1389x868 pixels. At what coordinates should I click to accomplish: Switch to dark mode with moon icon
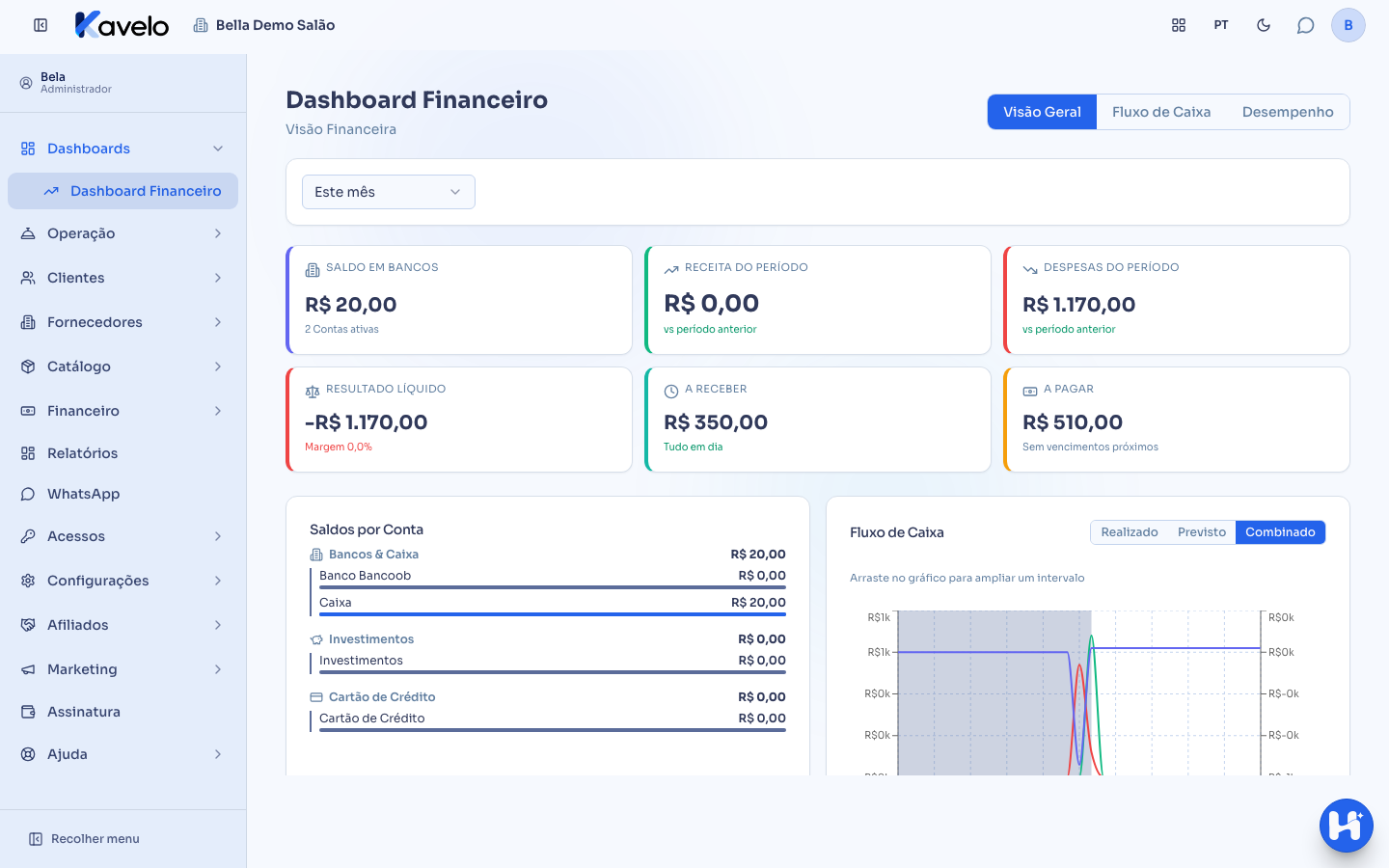coord(1264,25)
